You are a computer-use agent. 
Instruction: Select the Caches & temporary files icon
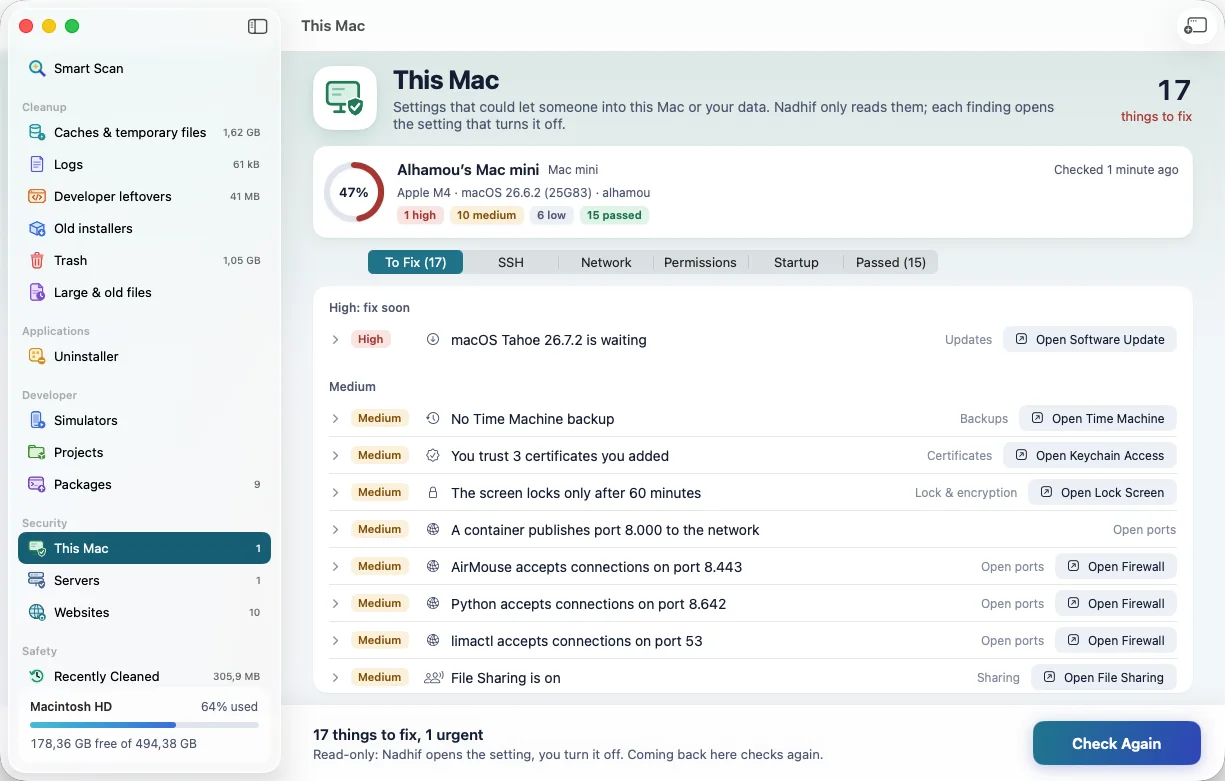point(37,132)
